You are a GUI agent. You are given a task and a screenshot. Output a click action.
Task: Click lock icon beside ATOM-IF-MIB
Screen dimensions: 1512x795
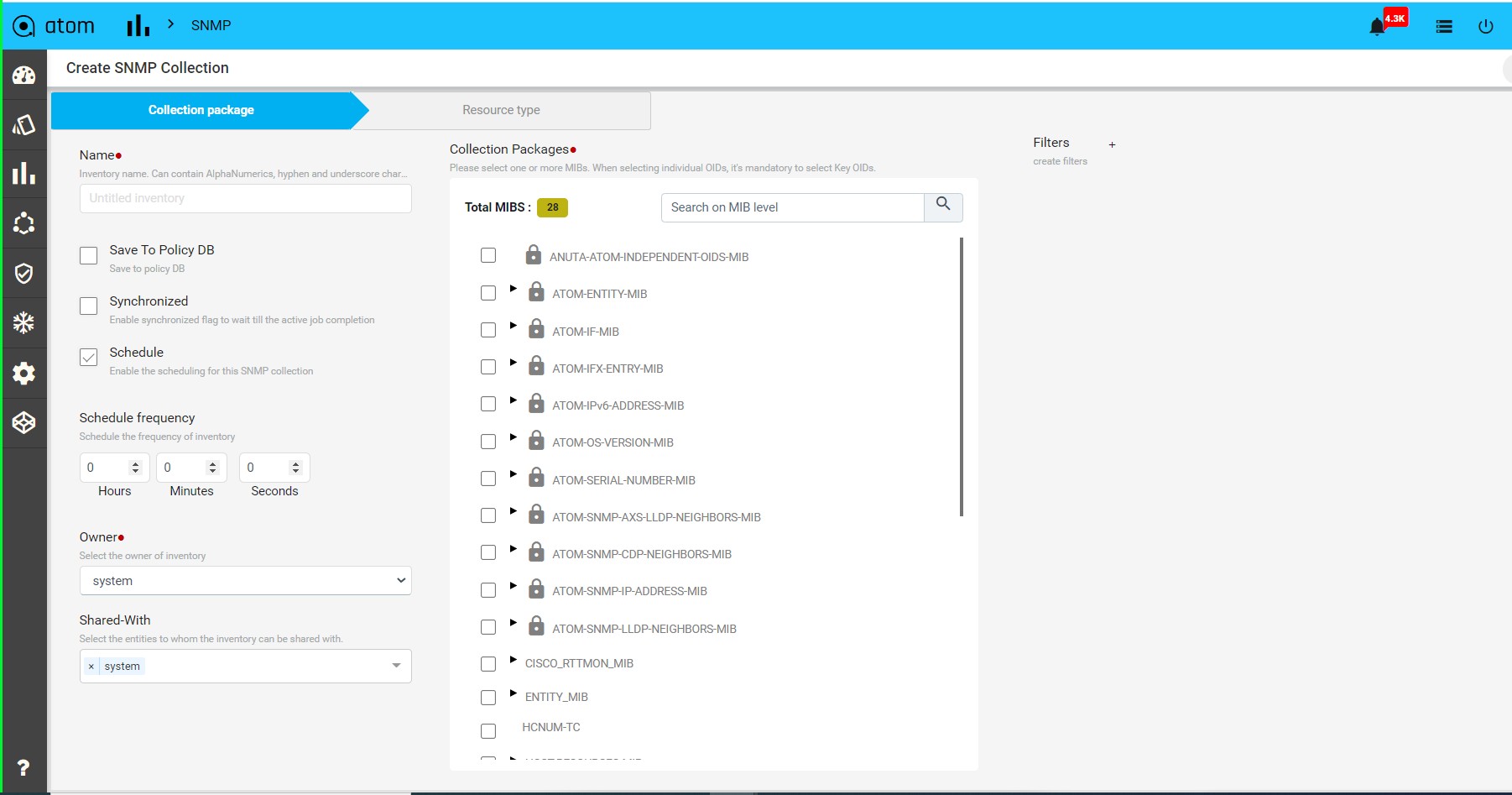[x=537, y=328]
